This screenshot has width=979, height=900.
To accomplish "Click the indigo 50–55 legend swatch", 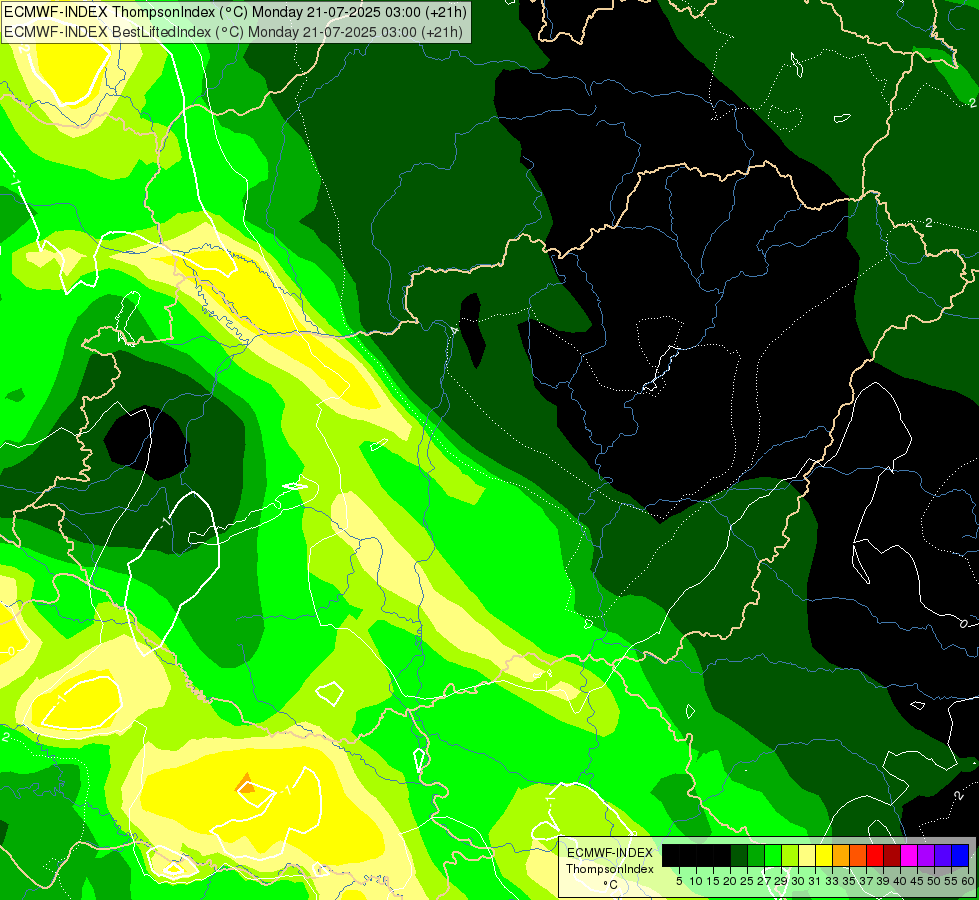I will pos(943,855).
